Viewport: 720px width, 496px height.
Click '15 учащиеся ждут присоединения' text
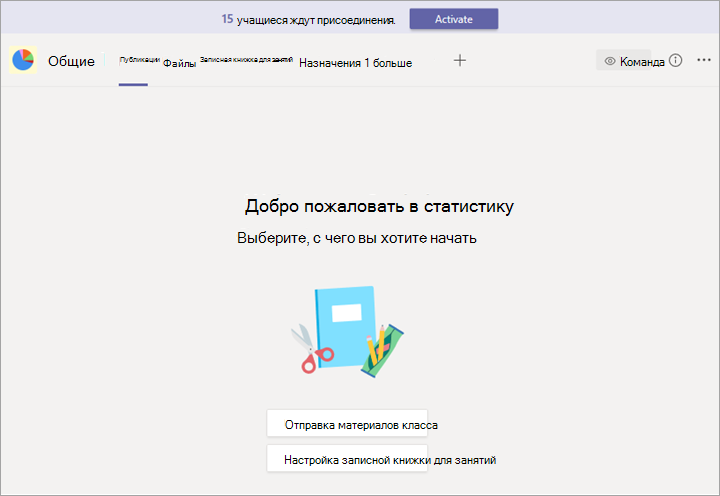tap(308, 20)
